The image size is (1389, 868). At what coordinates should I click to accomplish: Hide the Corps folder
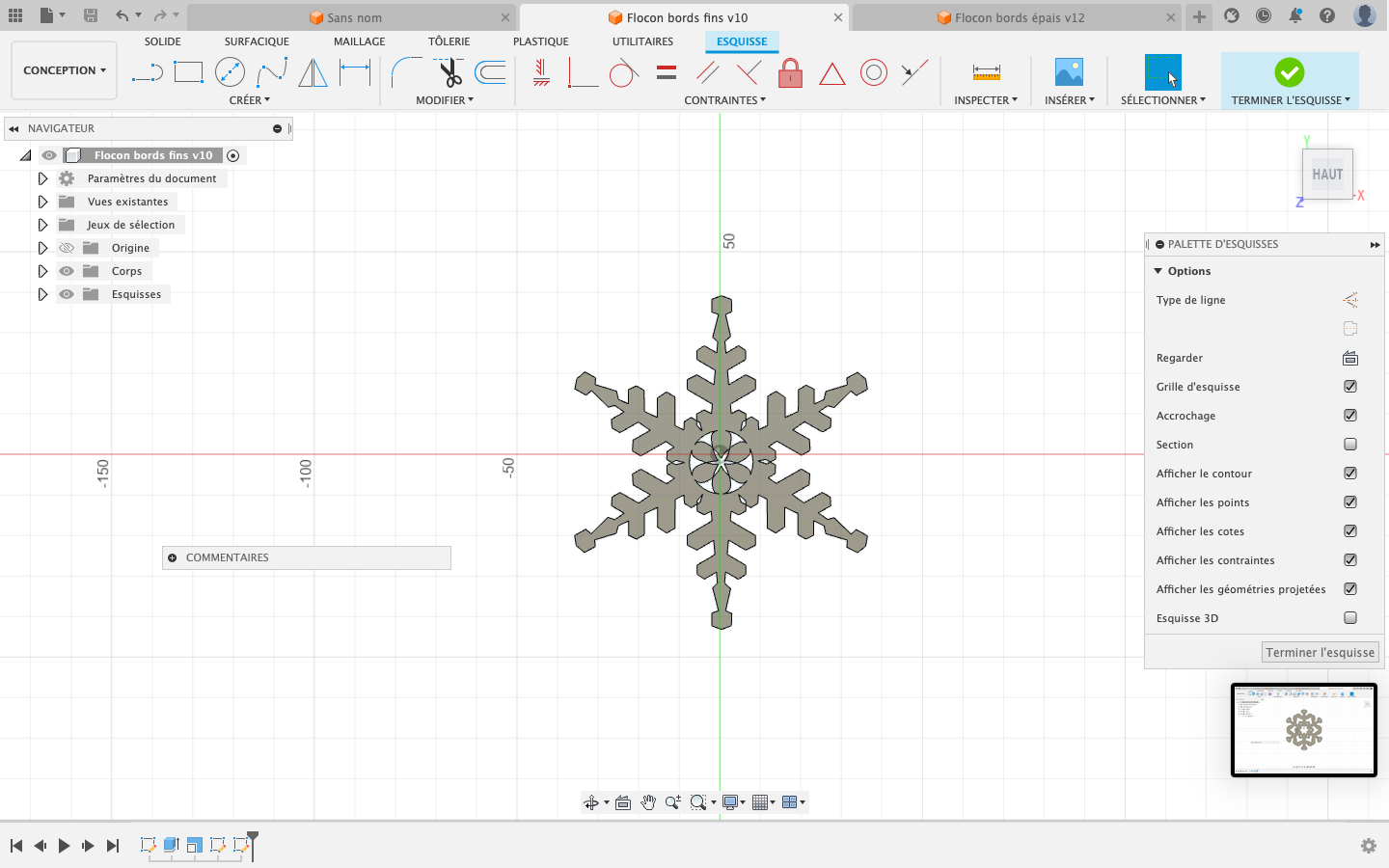coord(67,271)
